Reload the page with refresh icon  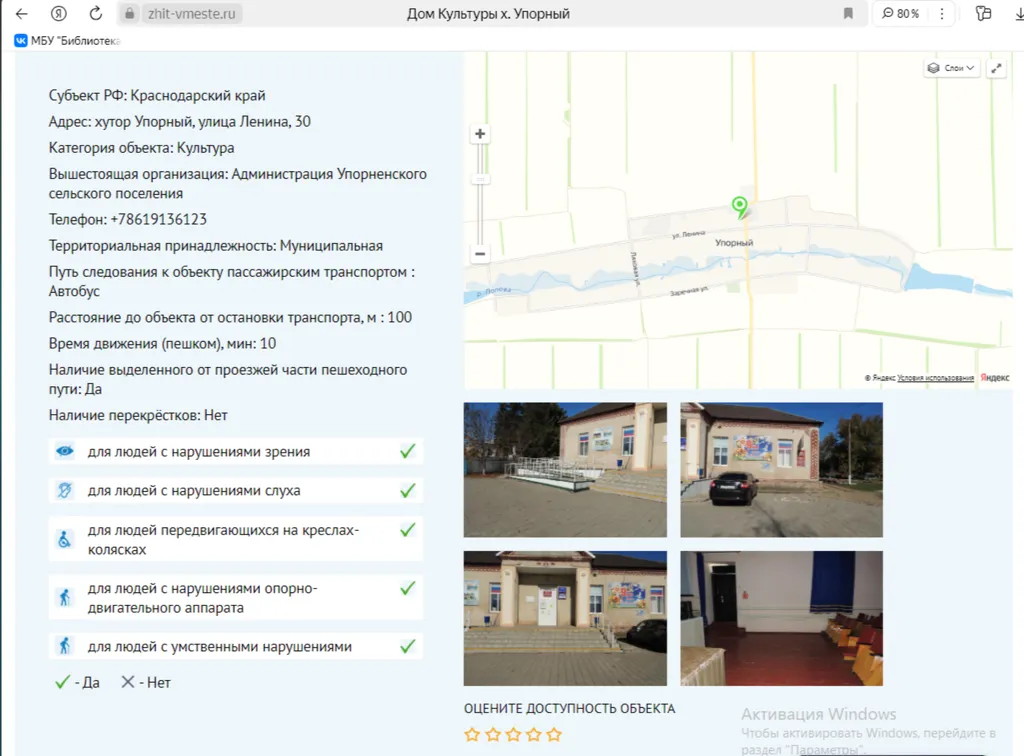point(96,14)
